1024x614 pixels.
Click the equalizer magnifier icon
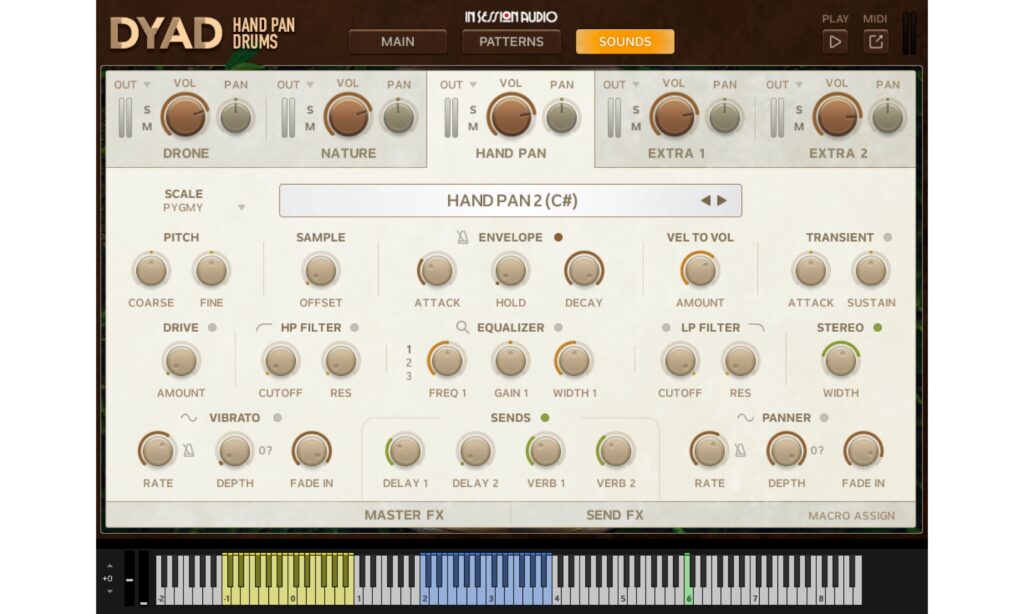coord(462,327)
